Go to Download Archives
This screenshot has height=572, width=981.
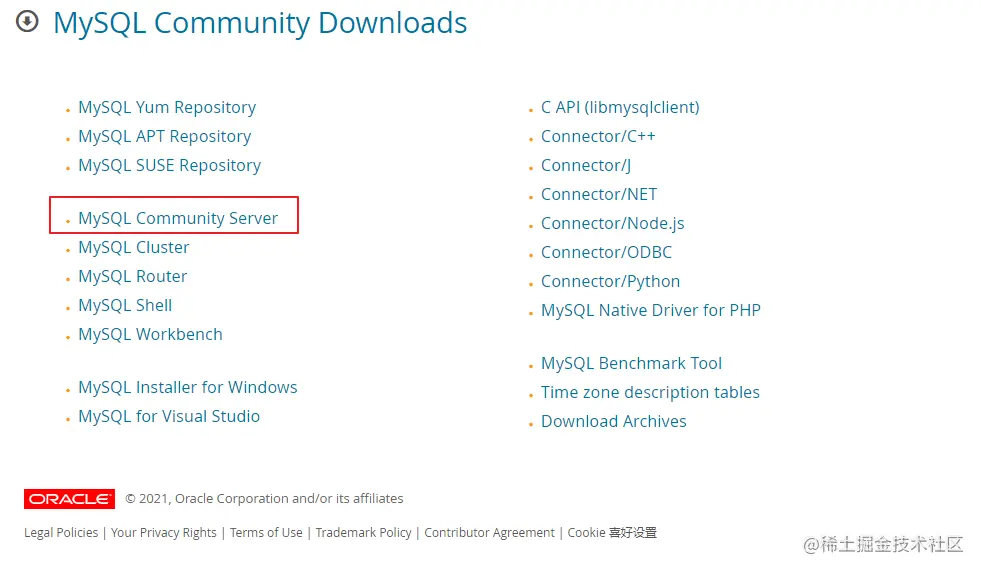click(614, 421)
